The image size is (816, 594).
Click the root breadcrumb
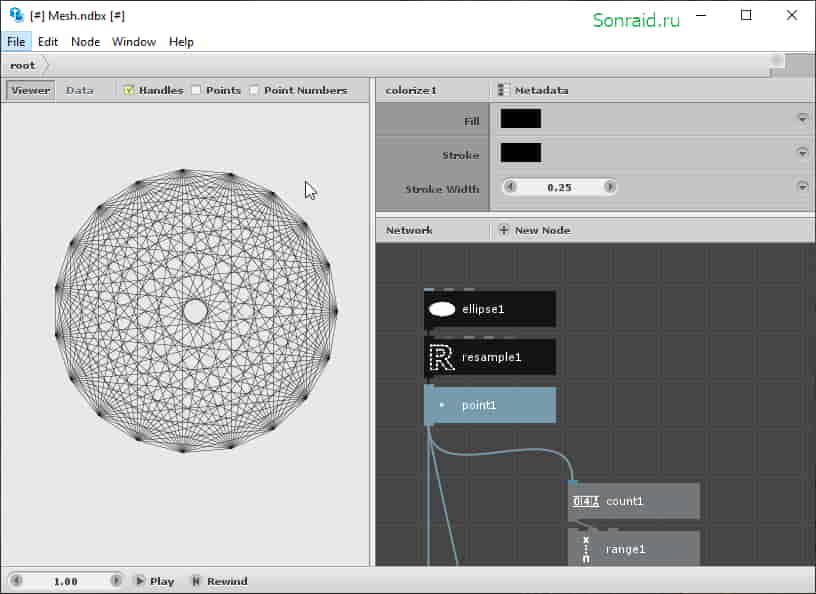[x=22, y=65]
